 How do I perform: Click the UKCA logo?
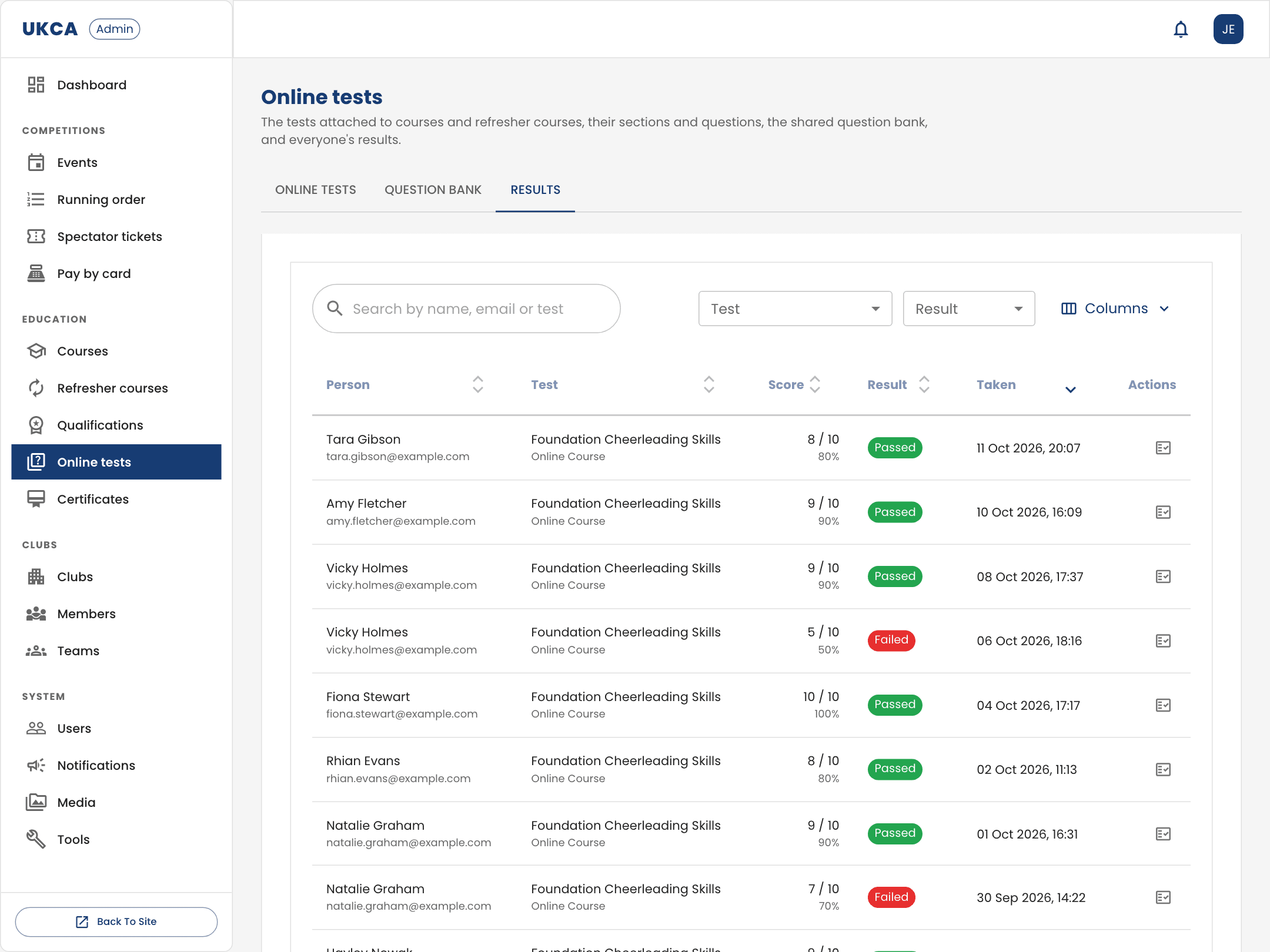tap(50, 29)
